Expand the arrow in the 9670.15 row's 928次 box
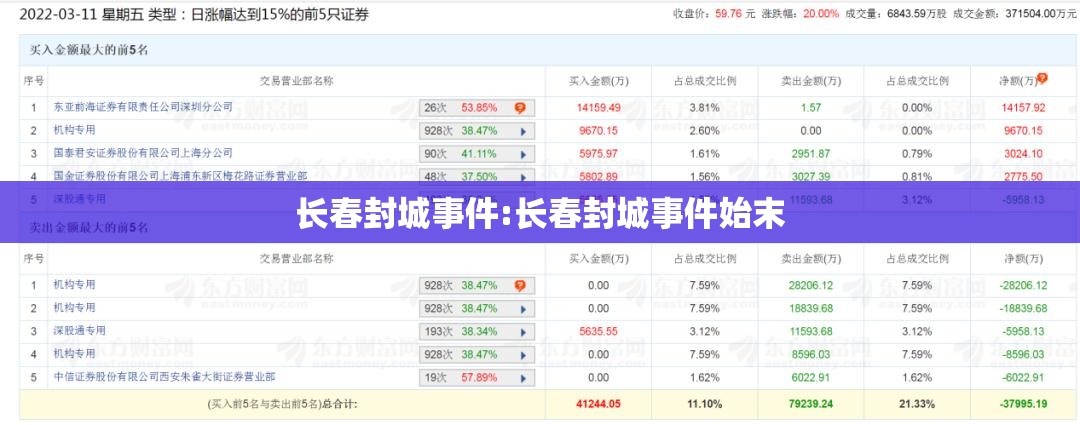 click(x=523, y=131)
